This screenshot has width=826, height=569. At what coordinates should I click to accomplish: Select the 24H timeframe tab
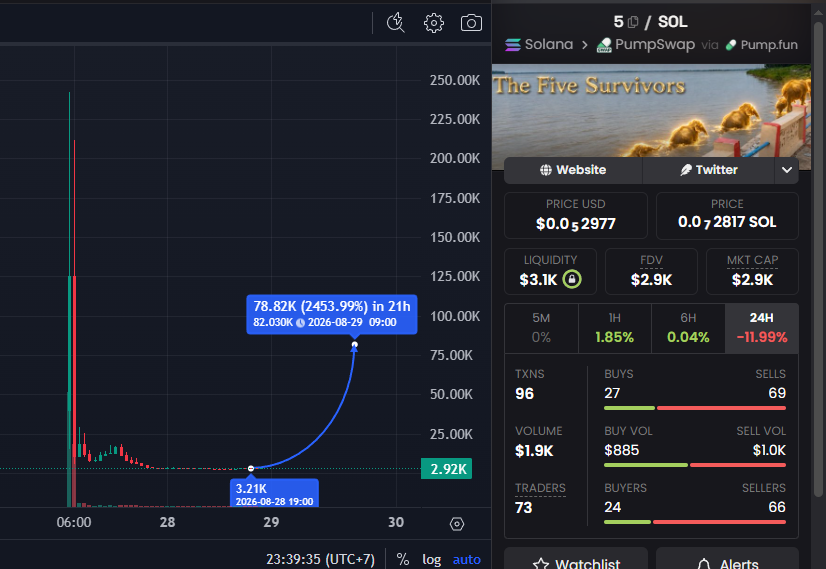tap(762, 328)
